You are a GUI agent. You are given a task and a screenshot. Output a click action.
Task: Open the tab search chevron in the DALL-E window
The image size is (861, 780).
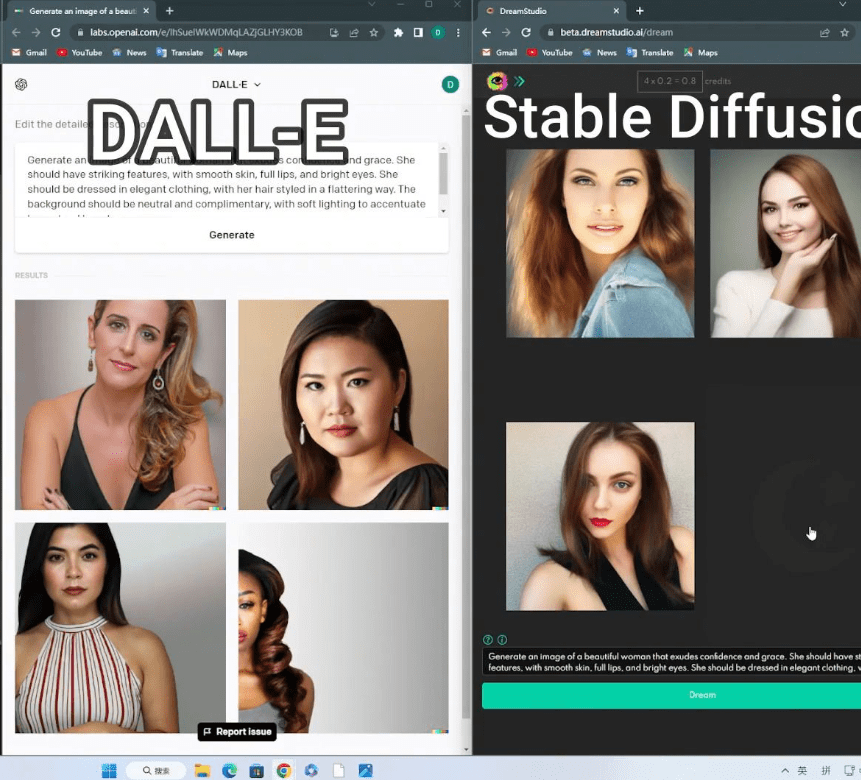click(372, 4)
